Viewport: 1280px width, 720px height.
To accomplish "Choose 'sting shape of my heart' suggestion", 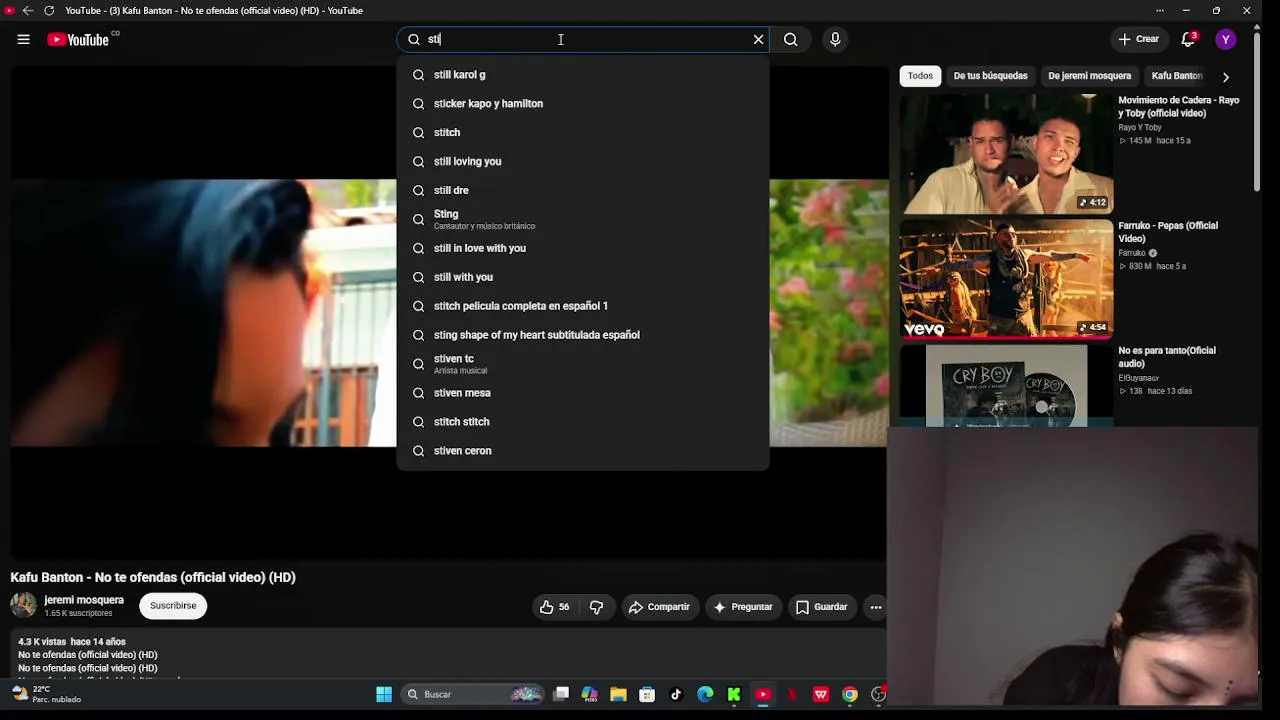I will click(x=583, y=336).
